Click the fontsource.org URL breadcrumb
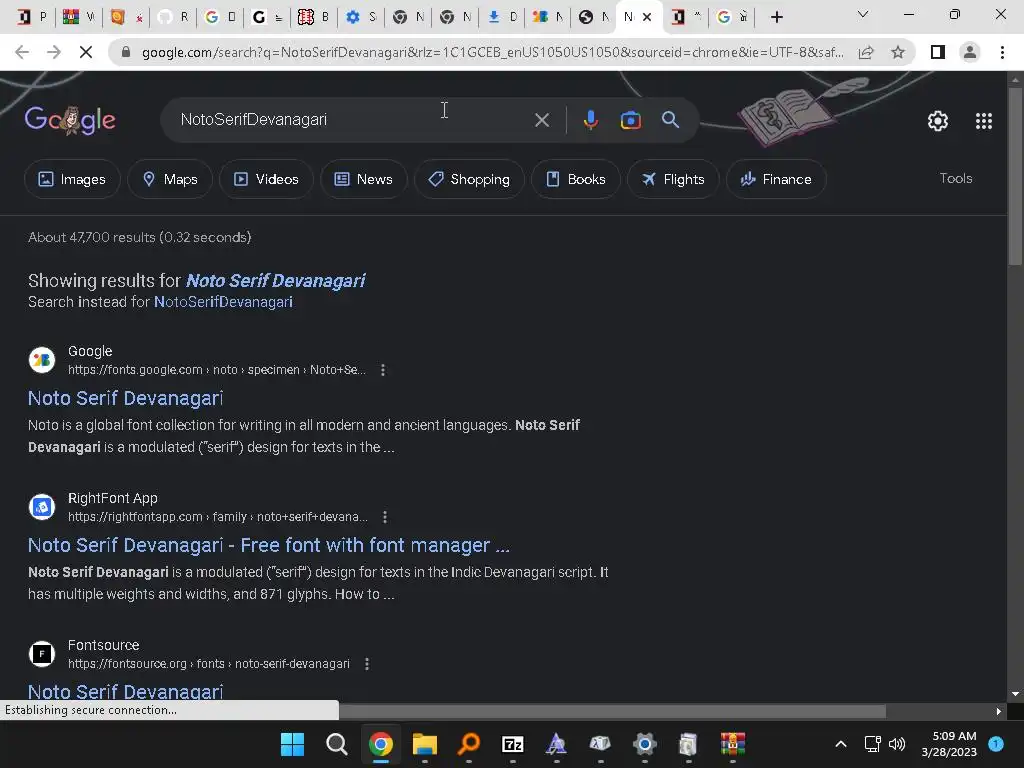Image resolution: width=1024 pixels, height=768 pixels. click(x=208, y=664)
